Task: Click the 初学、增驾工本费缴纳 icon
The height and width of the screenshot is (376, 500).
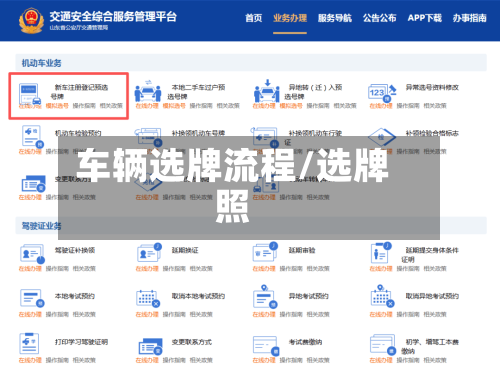Action: point(383,345)
